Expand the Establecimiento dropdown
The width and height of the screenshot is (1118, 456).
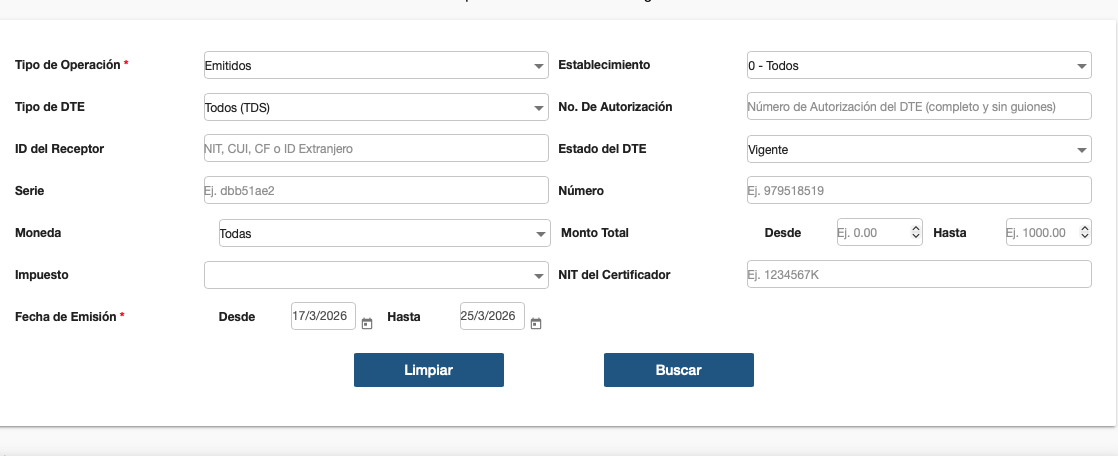919,65
